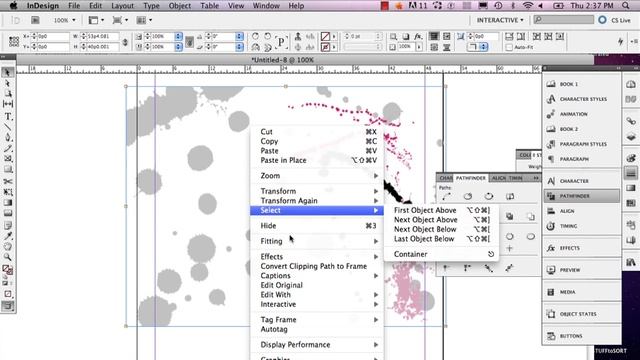Open the Apple menu
The height and width of the screenshot is (360, 640).
13,6
